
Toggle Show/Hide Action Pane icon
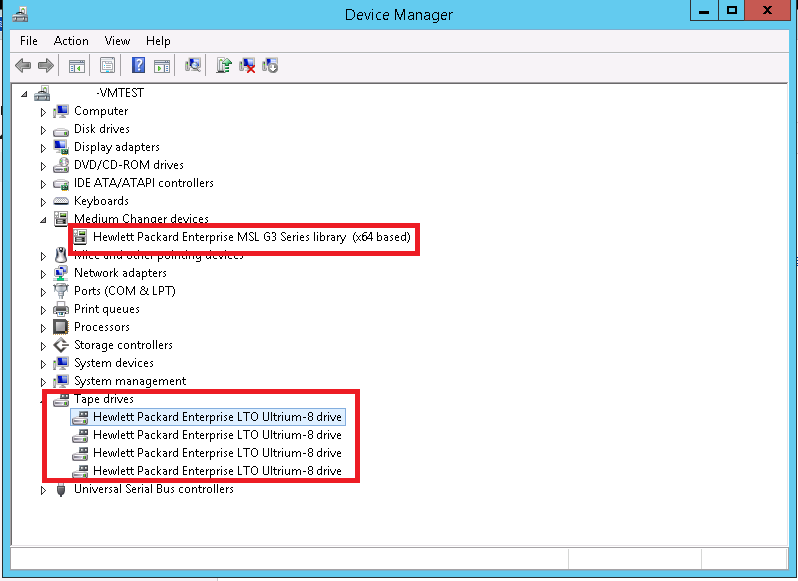click(x=162, y=66)
